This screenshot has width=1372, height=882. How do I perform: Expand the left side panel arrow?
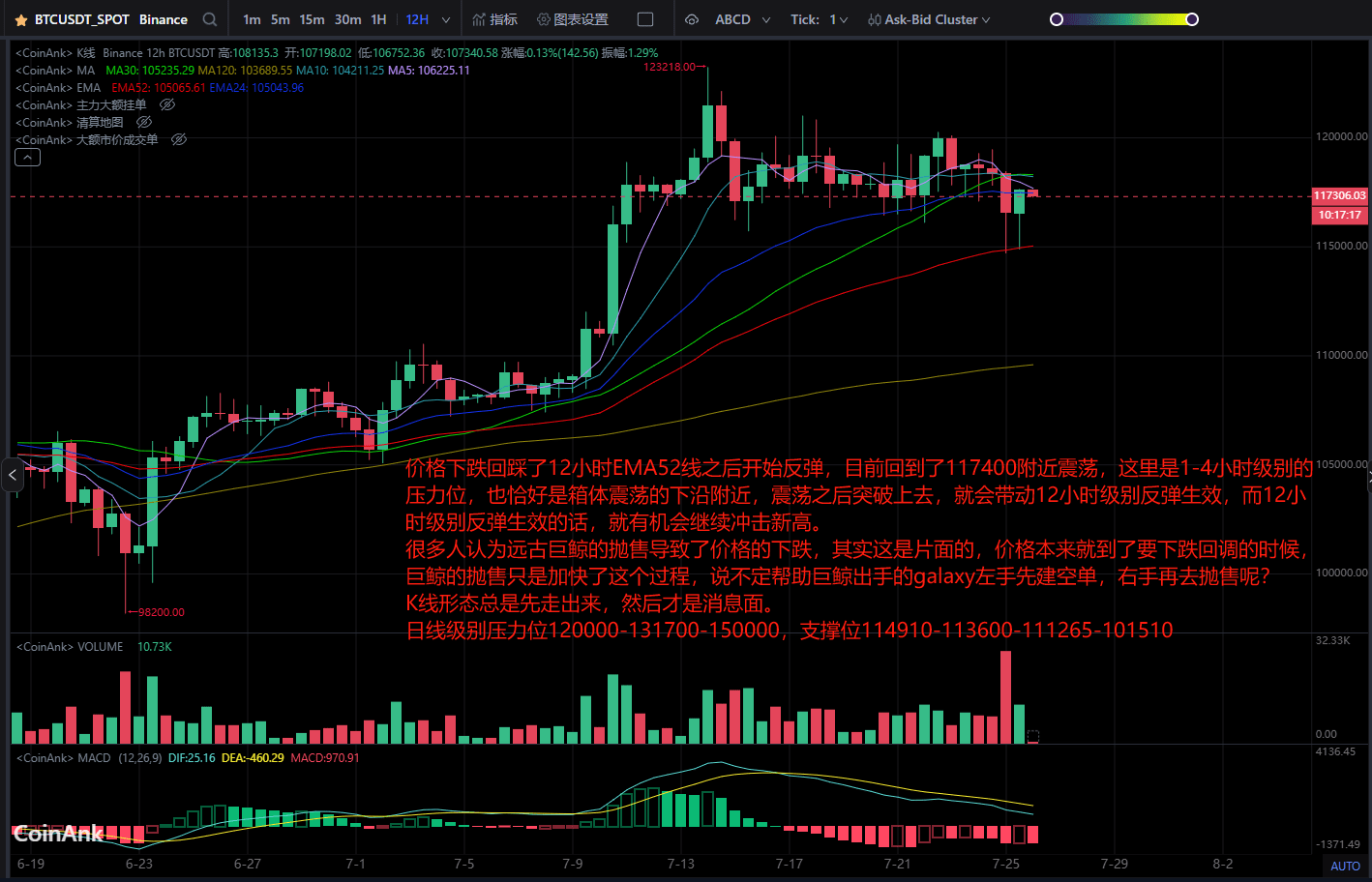click(12, 475)
